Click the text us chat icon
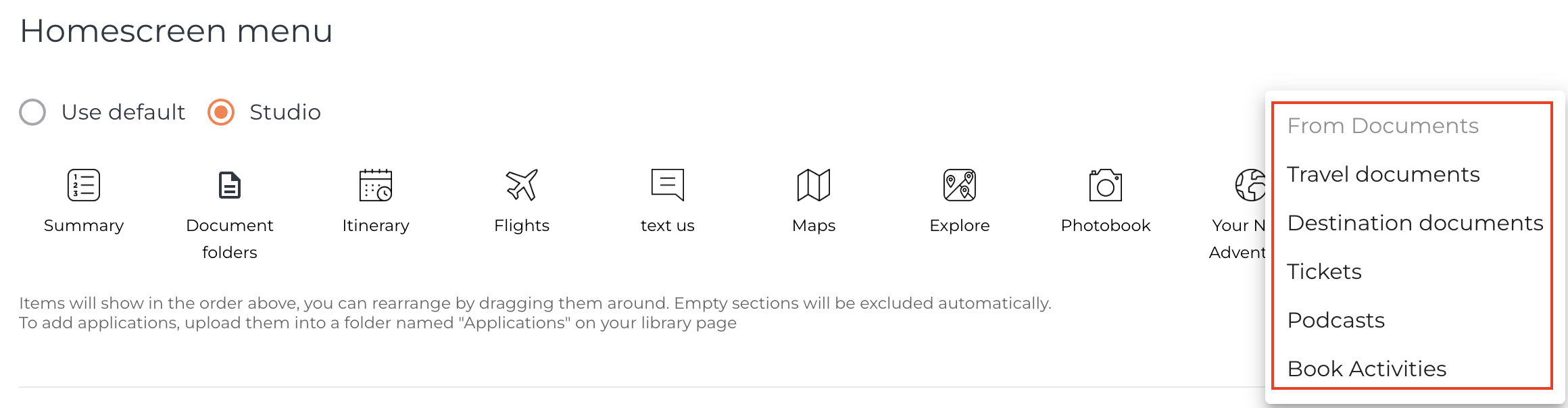Image resolution: width=1568 pixels, height=408 pixels. point(668,185)
